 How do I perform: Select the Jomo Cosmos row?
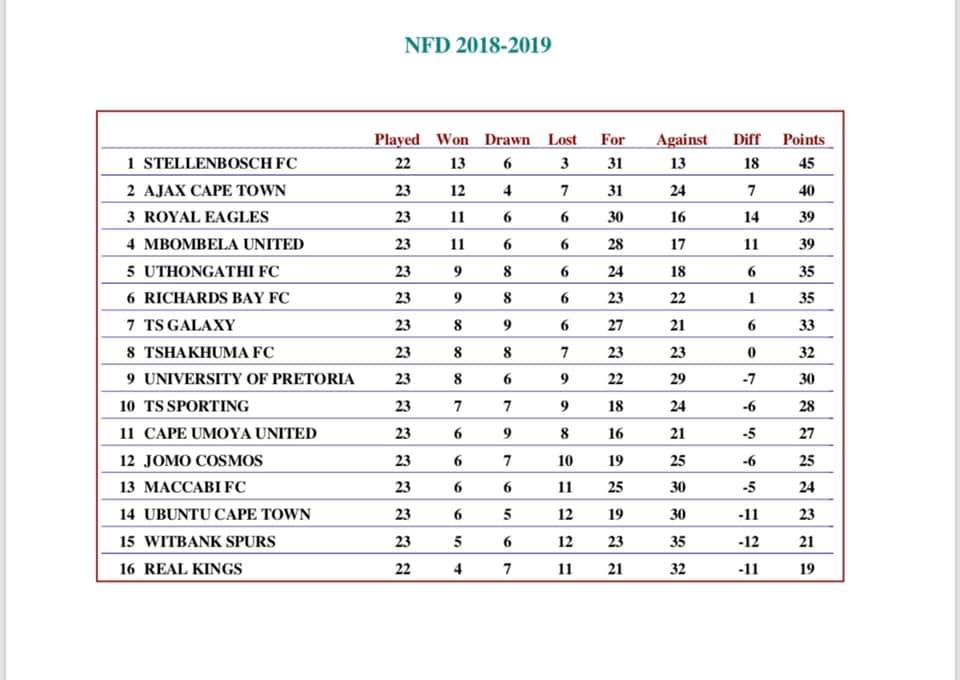(x=467, y=460)
